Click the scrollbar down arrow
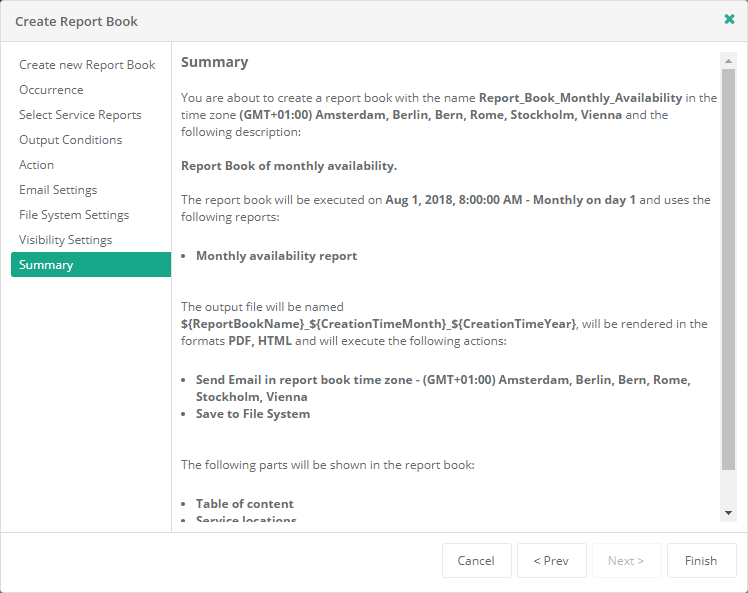 728,513
